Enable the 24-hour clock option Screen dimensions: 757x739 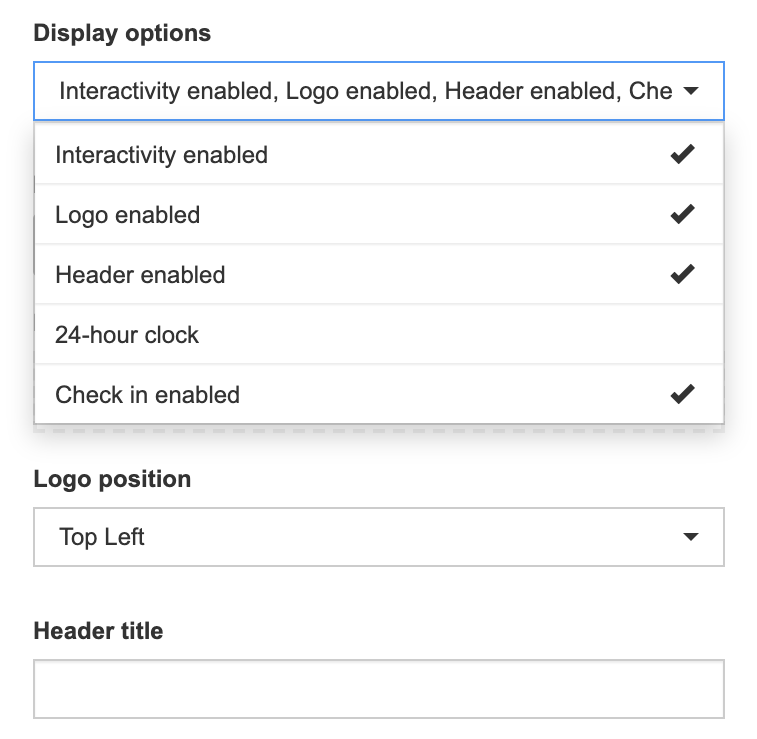pos(379,334)
